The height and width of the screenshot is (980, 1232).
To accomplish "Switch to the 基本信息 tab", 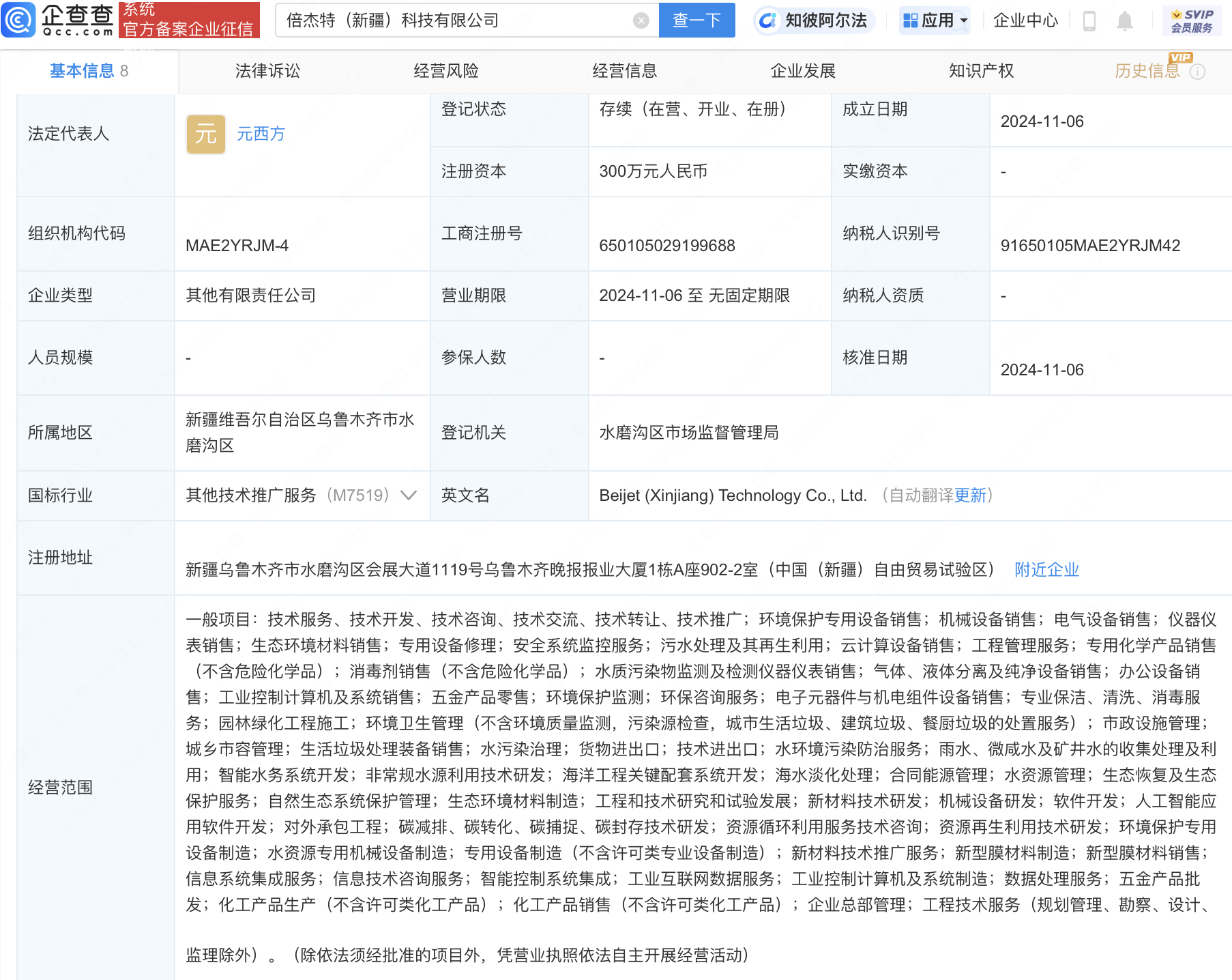I will [x=89, y=71].
